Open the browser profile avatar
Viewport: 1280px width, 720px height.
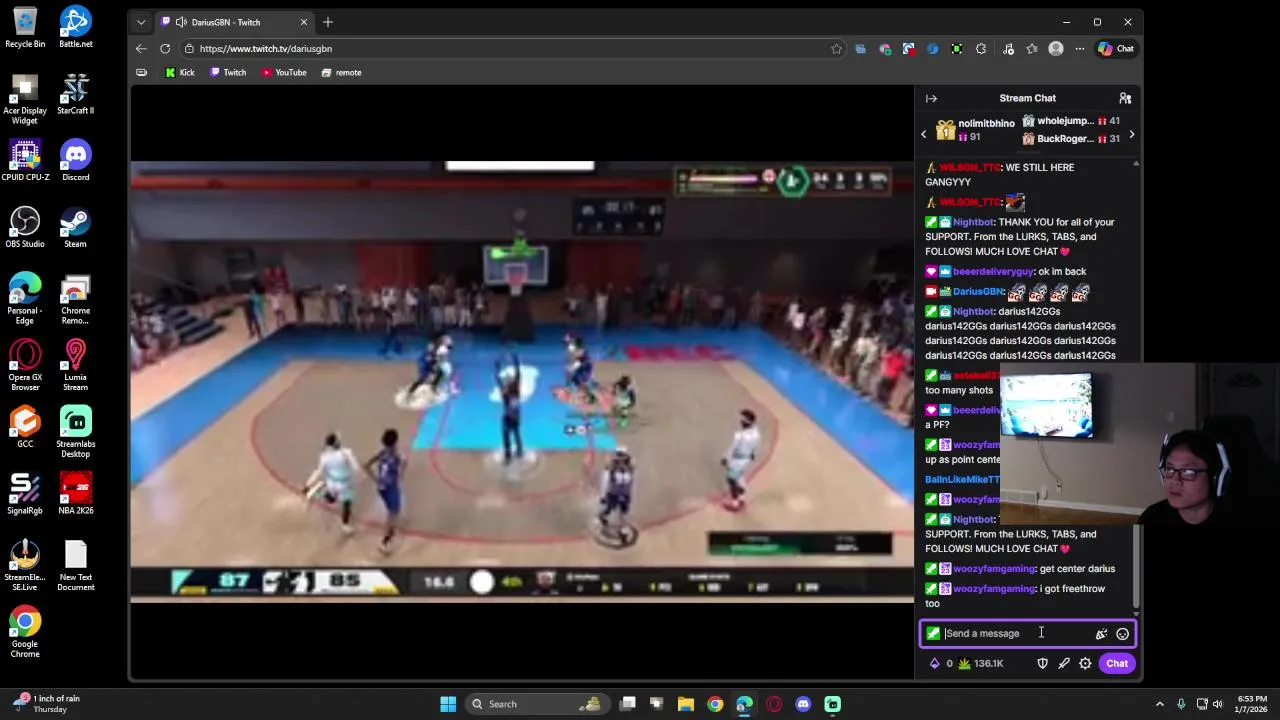[1056, 48]
